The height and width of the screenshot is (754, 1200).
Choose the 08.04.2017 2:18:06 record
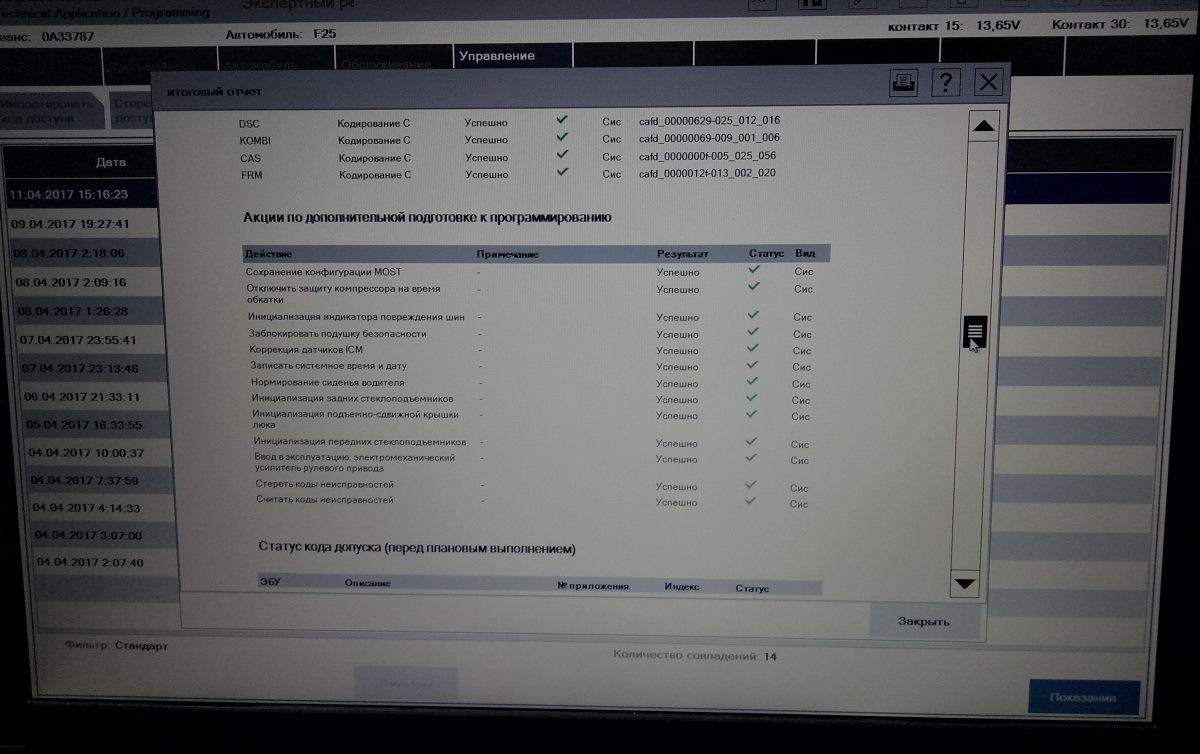(70, 253)
